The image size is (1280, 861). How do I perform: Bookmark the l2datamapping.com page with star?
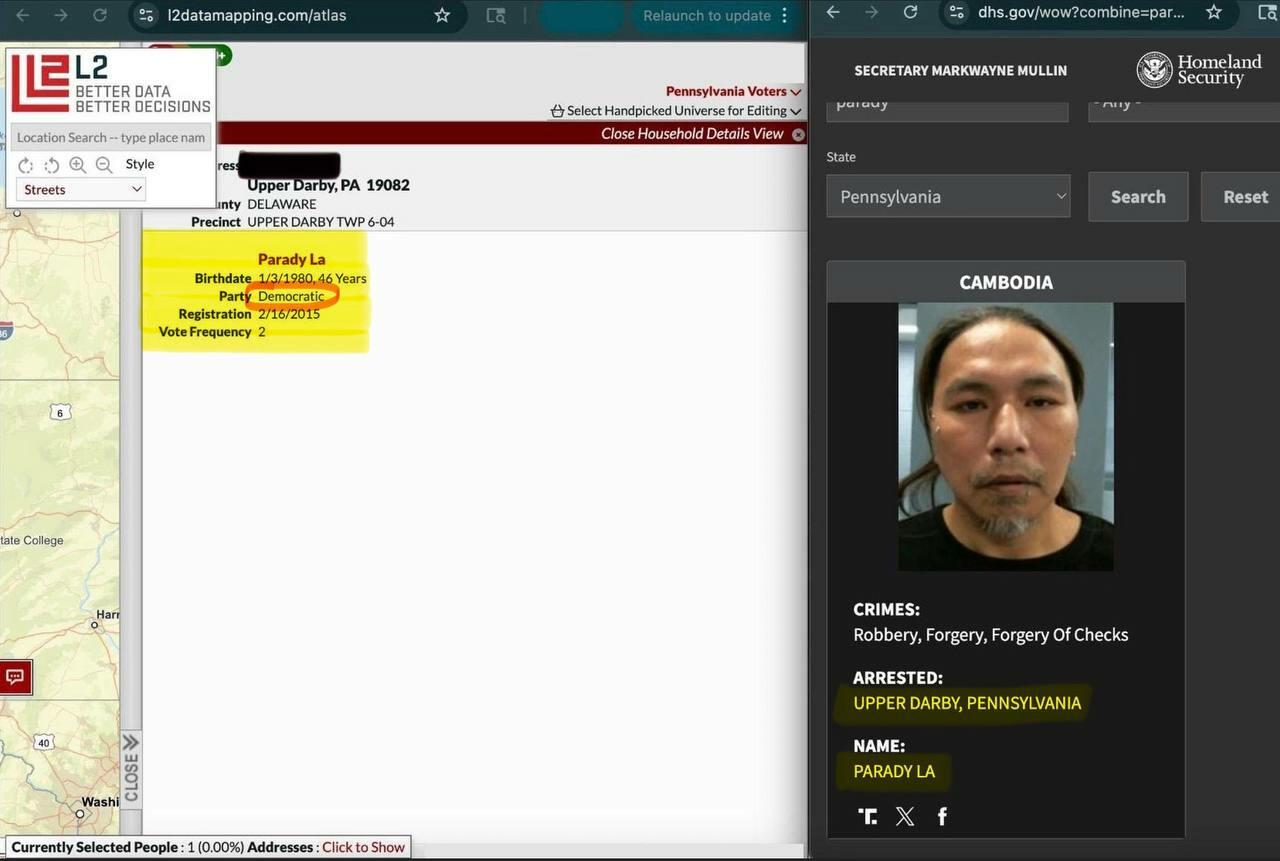(442, 15)
